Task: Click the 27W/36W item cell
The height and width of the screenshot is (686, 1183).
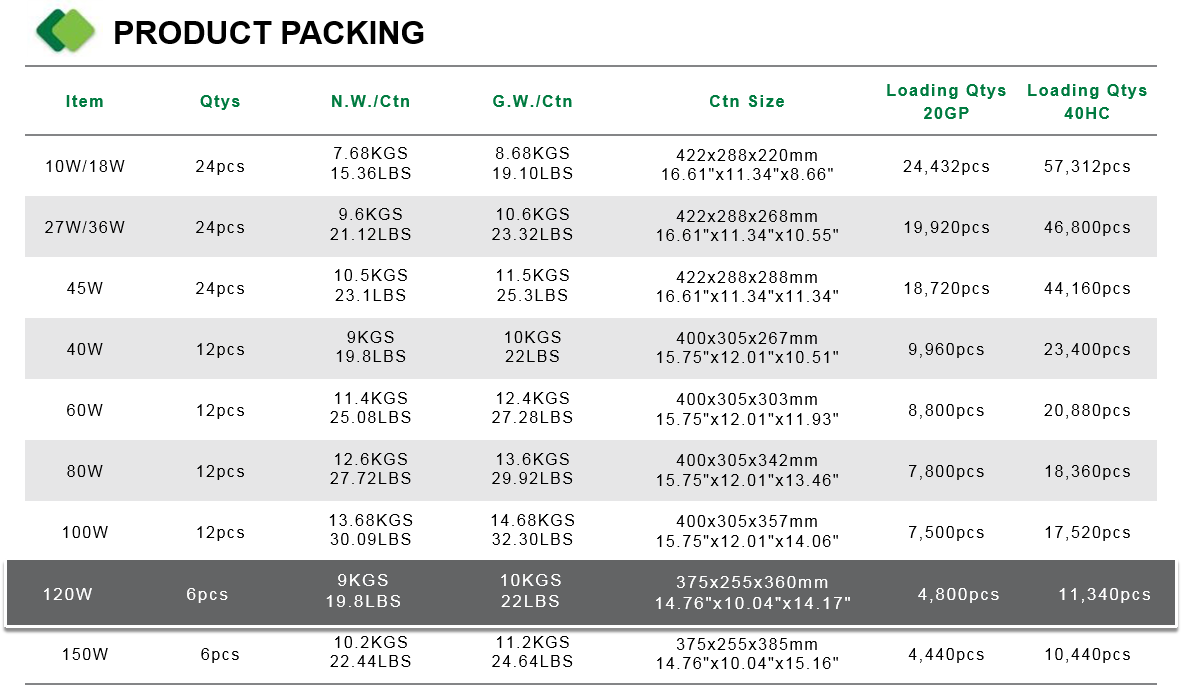Action: (x=84, y=227)
